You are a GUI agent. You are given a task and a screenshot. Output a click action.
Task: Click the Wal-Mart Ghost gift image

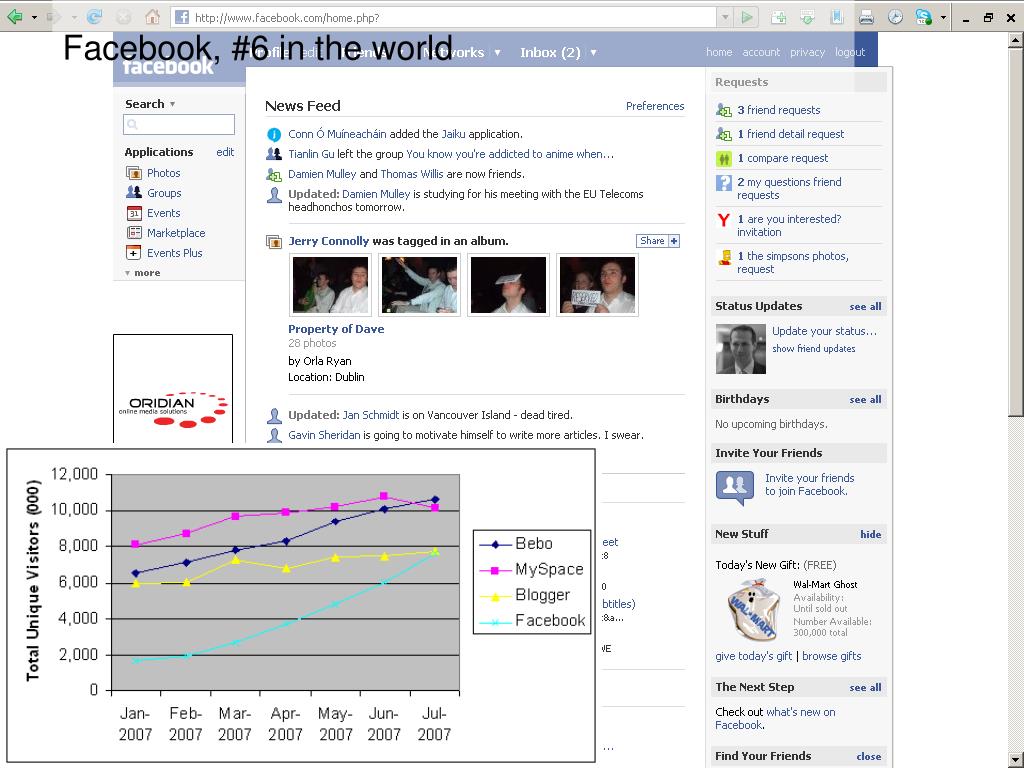click(x=754, y=610)
